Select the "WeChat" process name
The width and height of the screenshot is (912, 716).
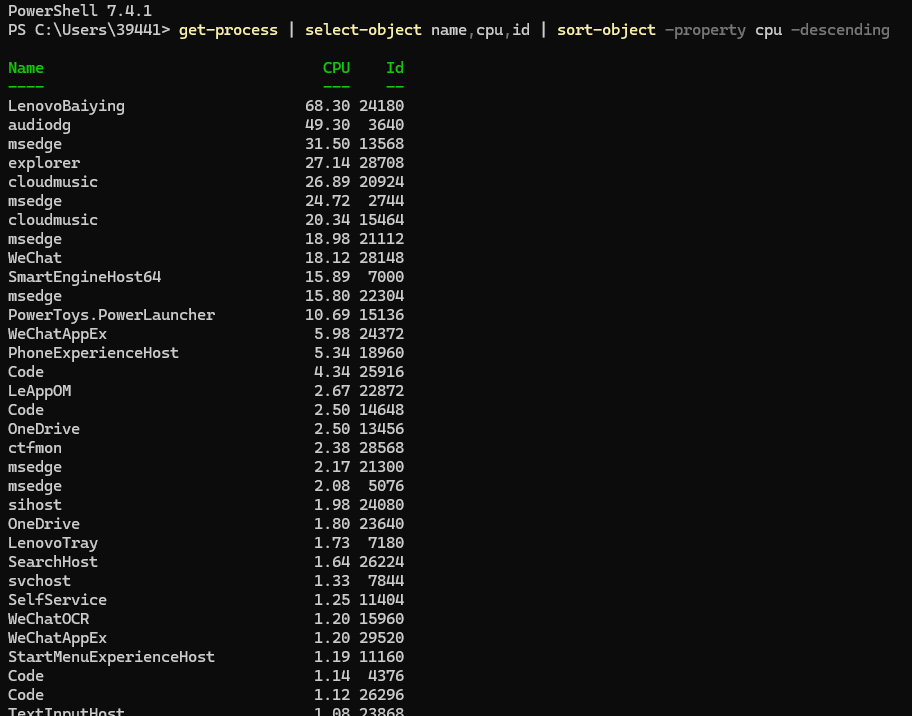[x=35, y=258]
